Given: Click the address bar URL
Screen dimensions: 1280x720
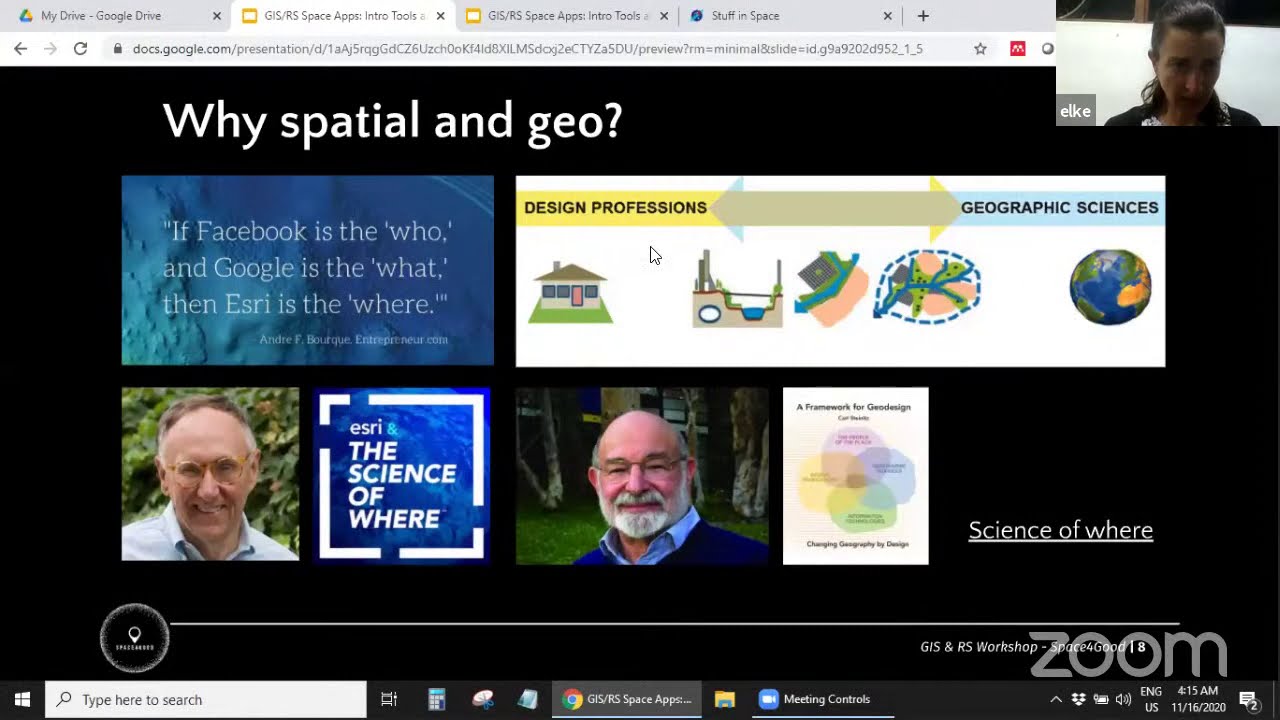Looking at the screenshot, I should [x=527, y=48].
